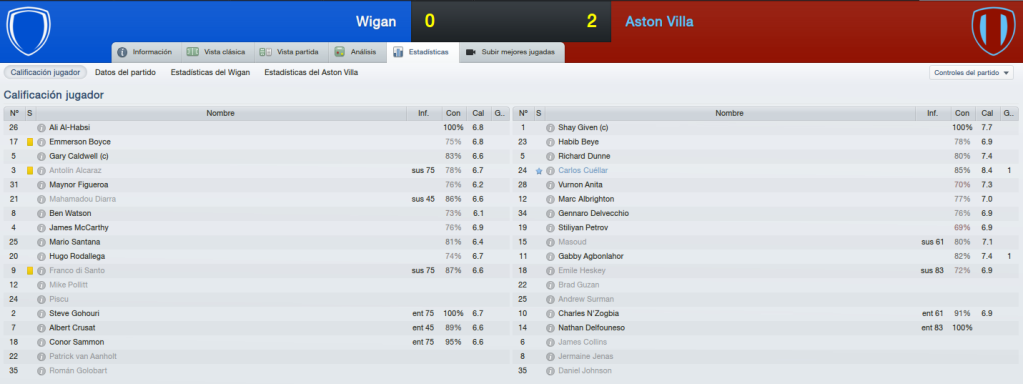This screenshot has width=1023, height=384.
Task: Open Estadísticas del Aston Villa
Action: [x=311, y=72]
